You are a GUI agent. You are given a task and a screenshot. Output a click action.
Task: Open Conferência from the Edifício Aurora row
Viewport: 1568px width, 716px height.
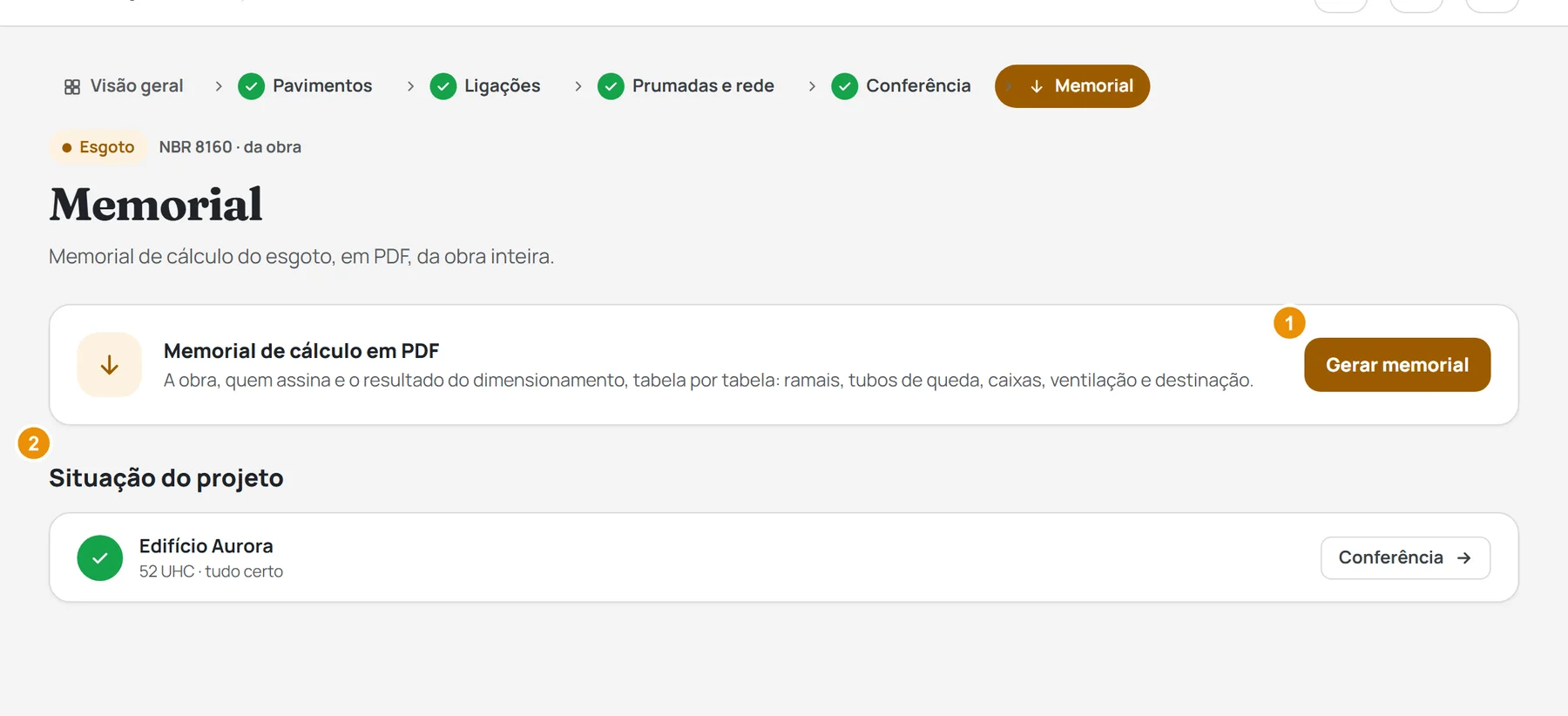[x=1405, y=557]
